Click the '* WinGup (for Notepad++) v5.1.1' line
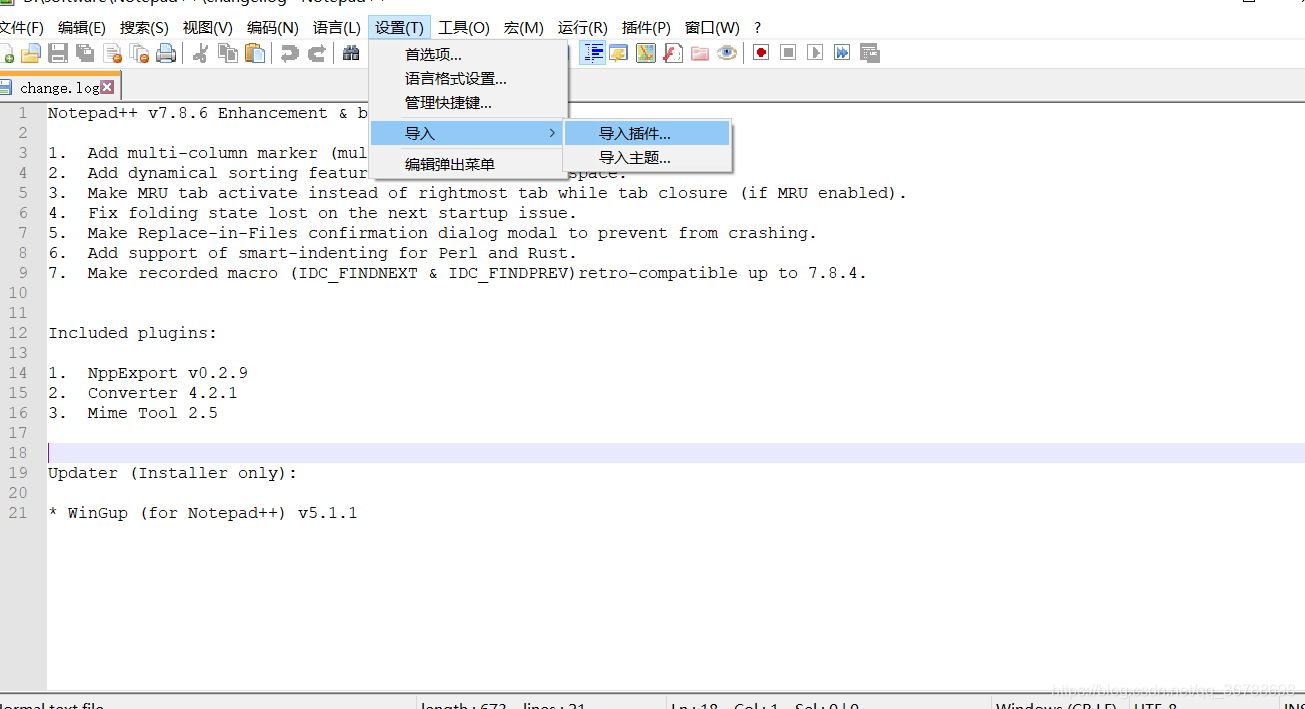Viewport: 1305px width, 709px height. 203,513
